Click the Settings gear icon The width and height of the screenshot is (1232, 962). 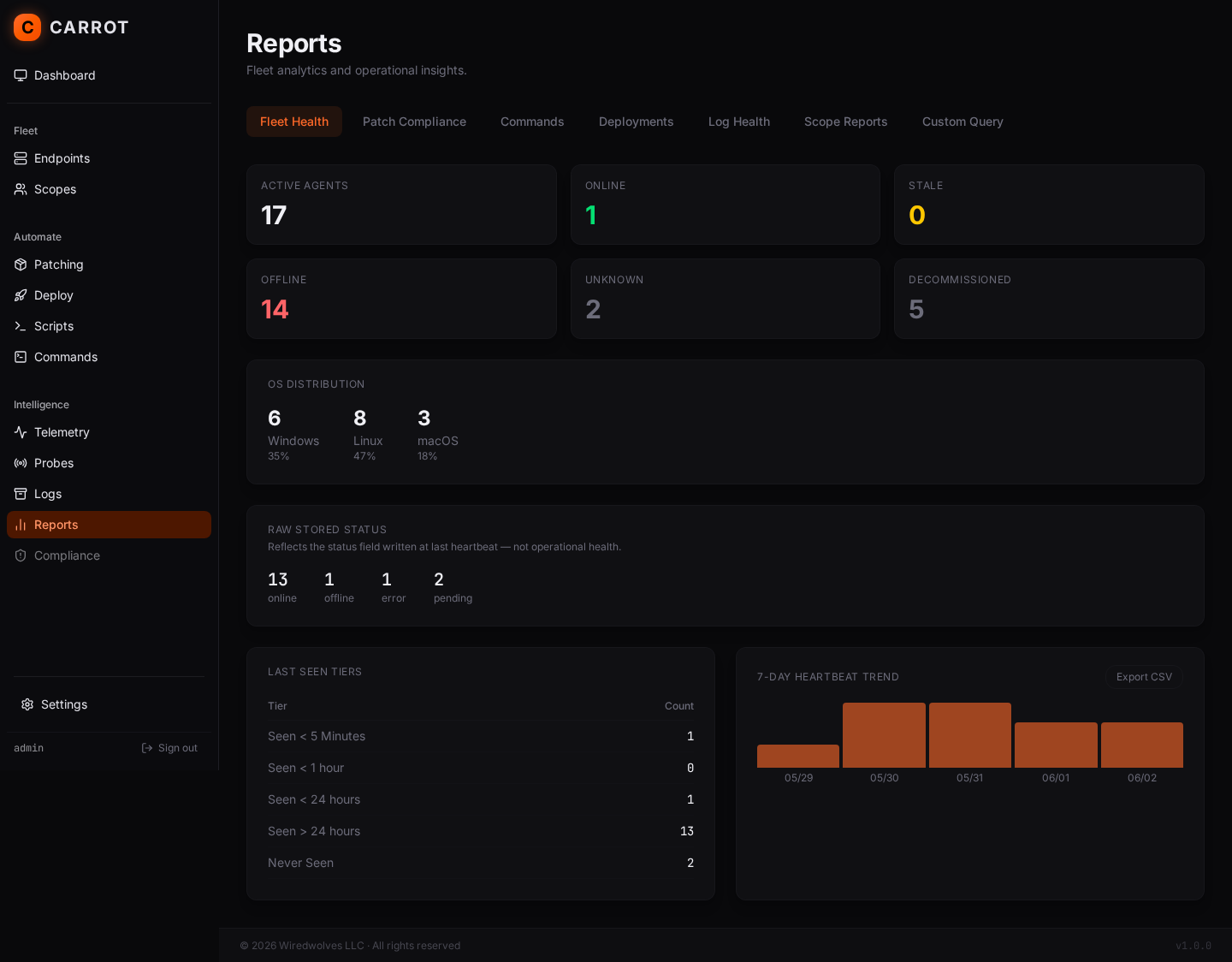pos(27,704)
